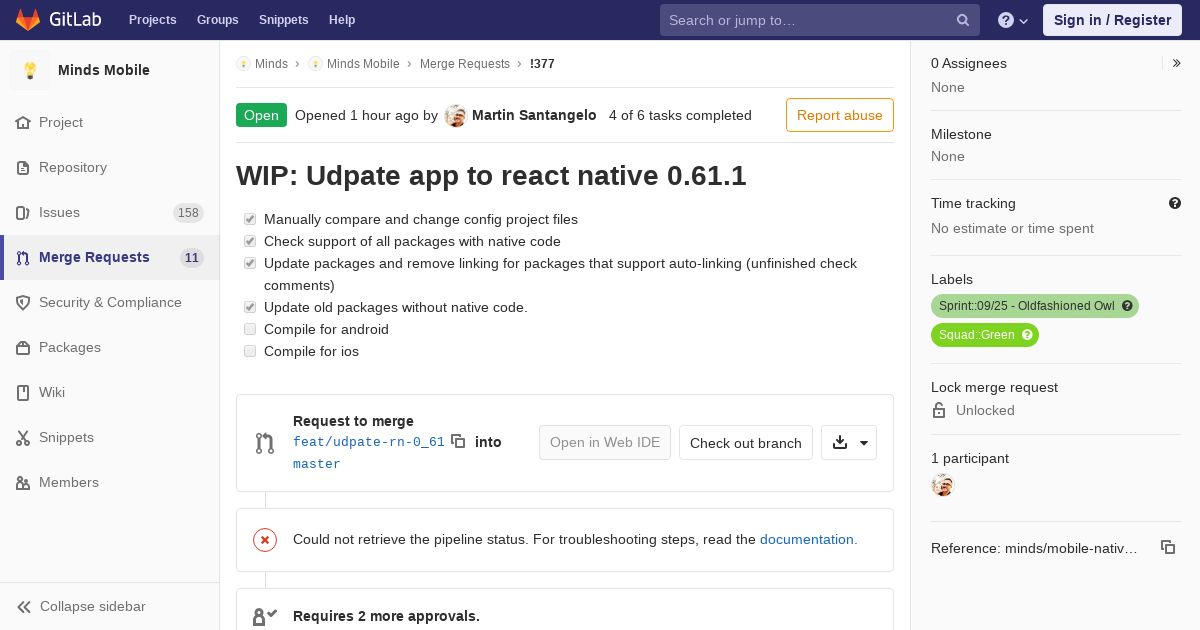Toggle the Compile for android checkbox
Viewport: 1200px width, 630px height.
pos(250,329)
